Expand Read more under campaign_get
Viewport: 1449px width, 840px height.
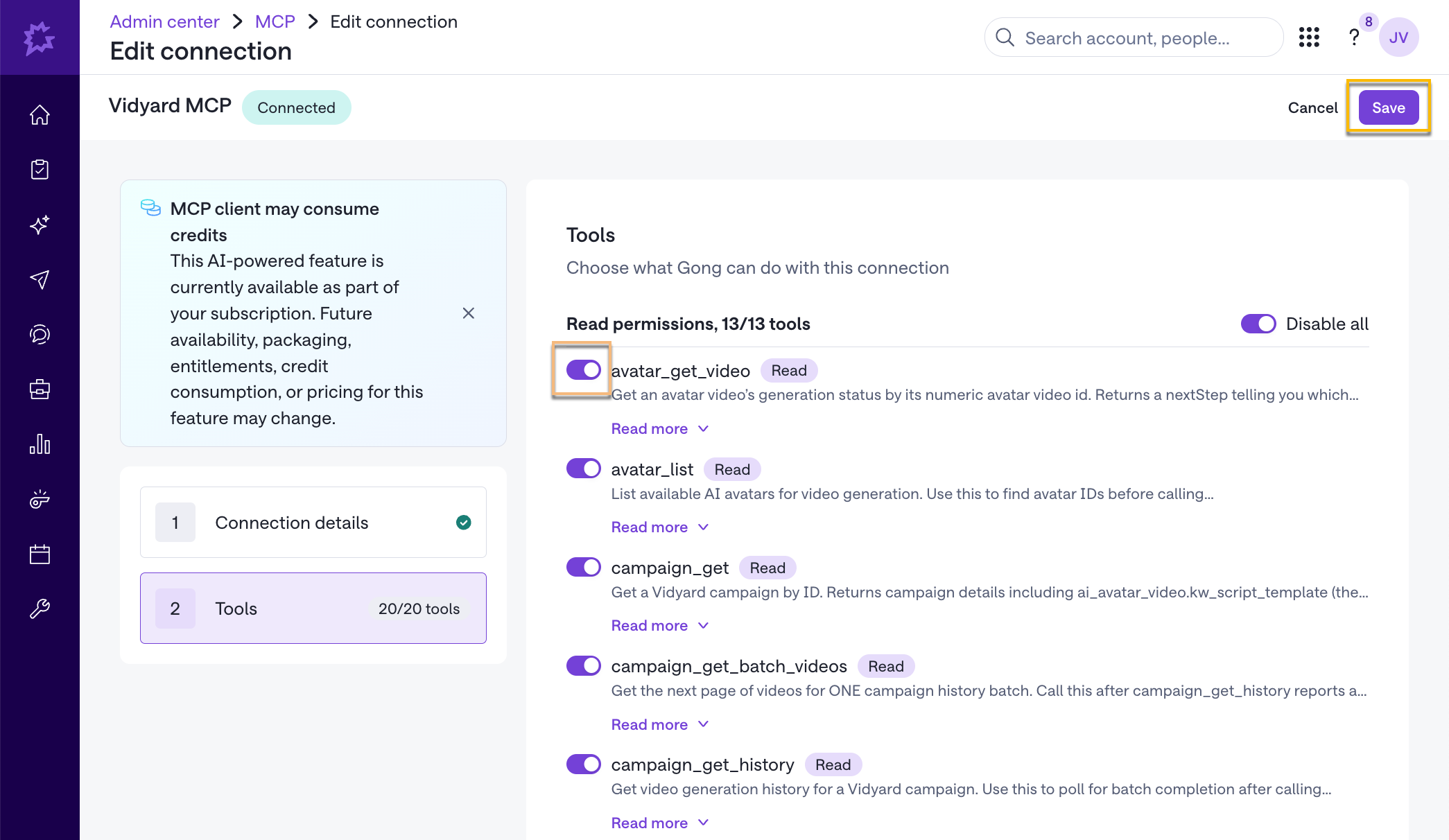coord(660,625)
